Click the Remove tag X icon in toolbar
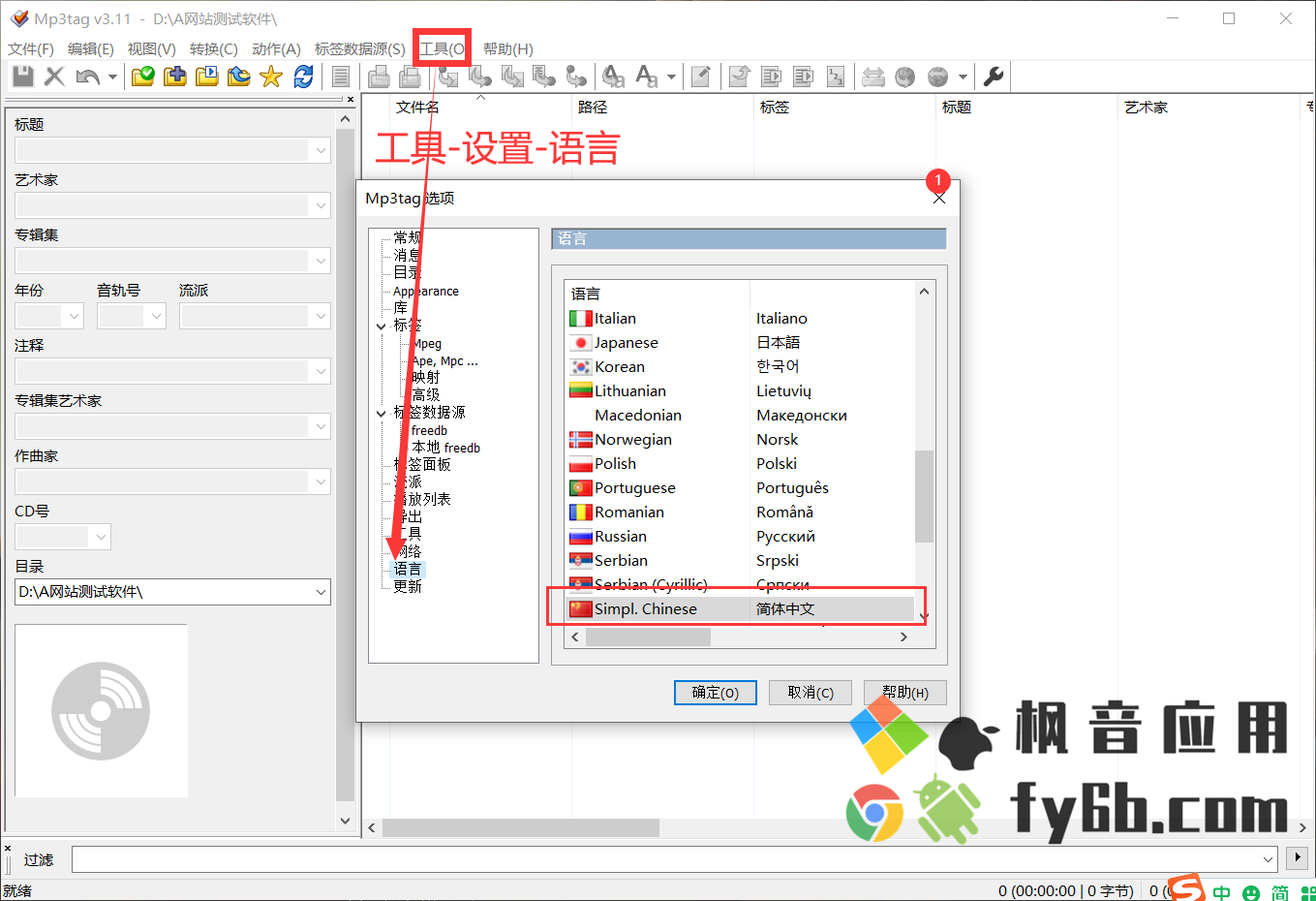The height and width of the screenshot is (901, 1316). (55, 77)
